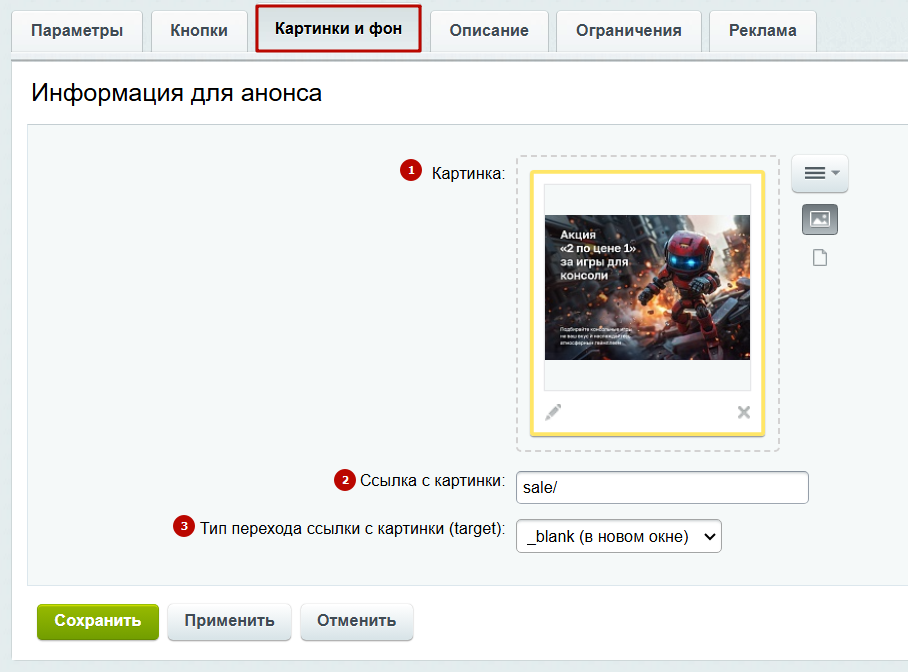Open the Кнопки tab
908x672 pixels.
point(199,31)
